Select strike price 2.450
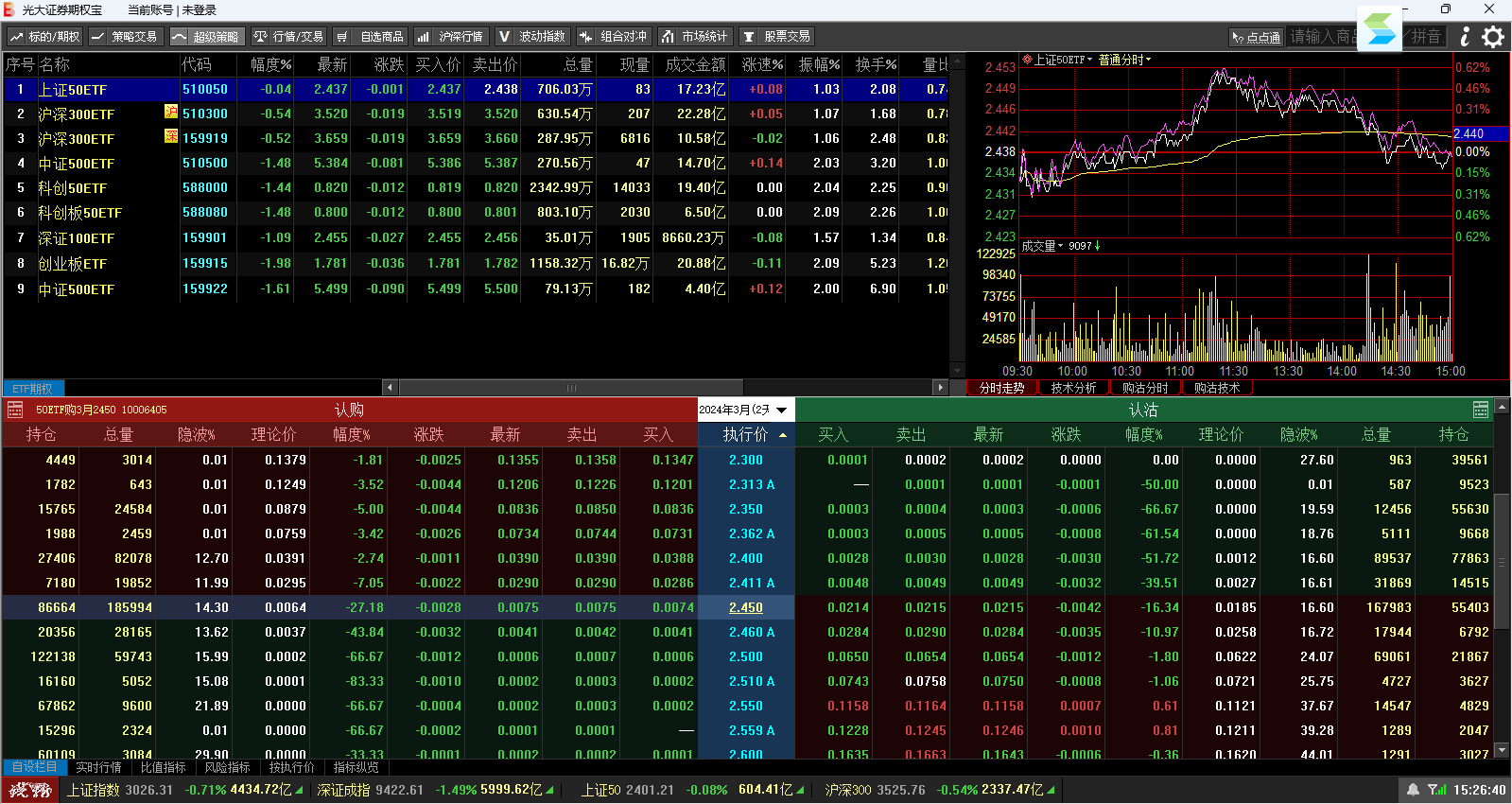 (746, 607)
